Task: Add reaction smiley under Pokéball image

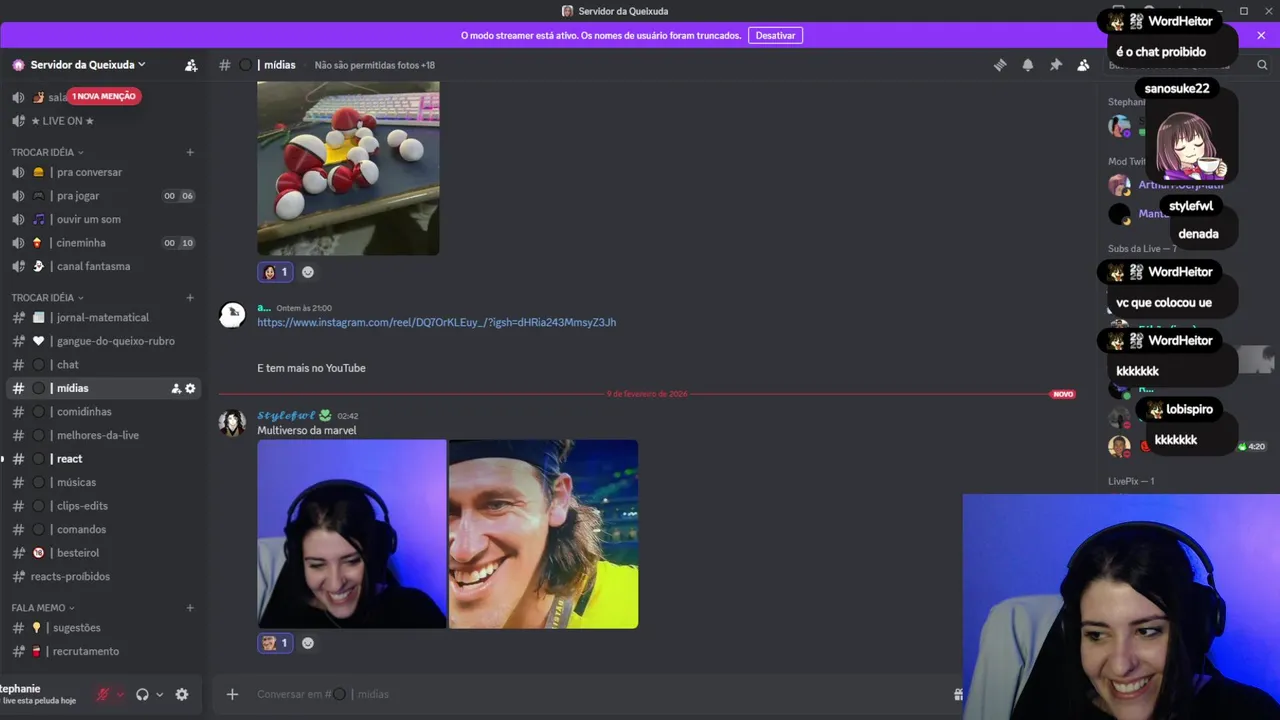Action: point(308,272)
